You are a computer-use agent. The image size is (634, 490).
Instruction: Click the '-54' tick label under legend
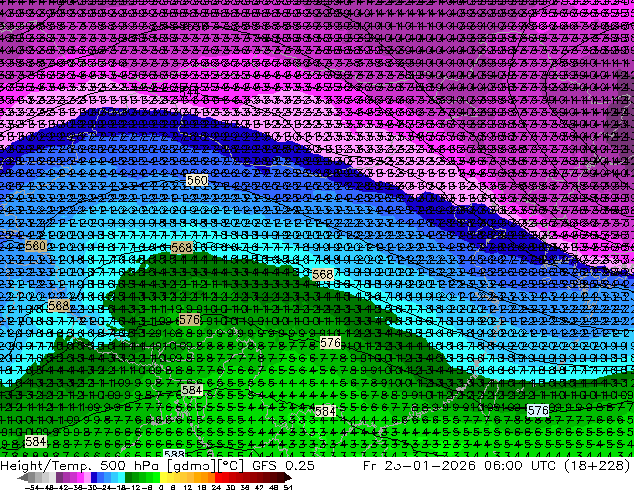(x=32, y=488)
